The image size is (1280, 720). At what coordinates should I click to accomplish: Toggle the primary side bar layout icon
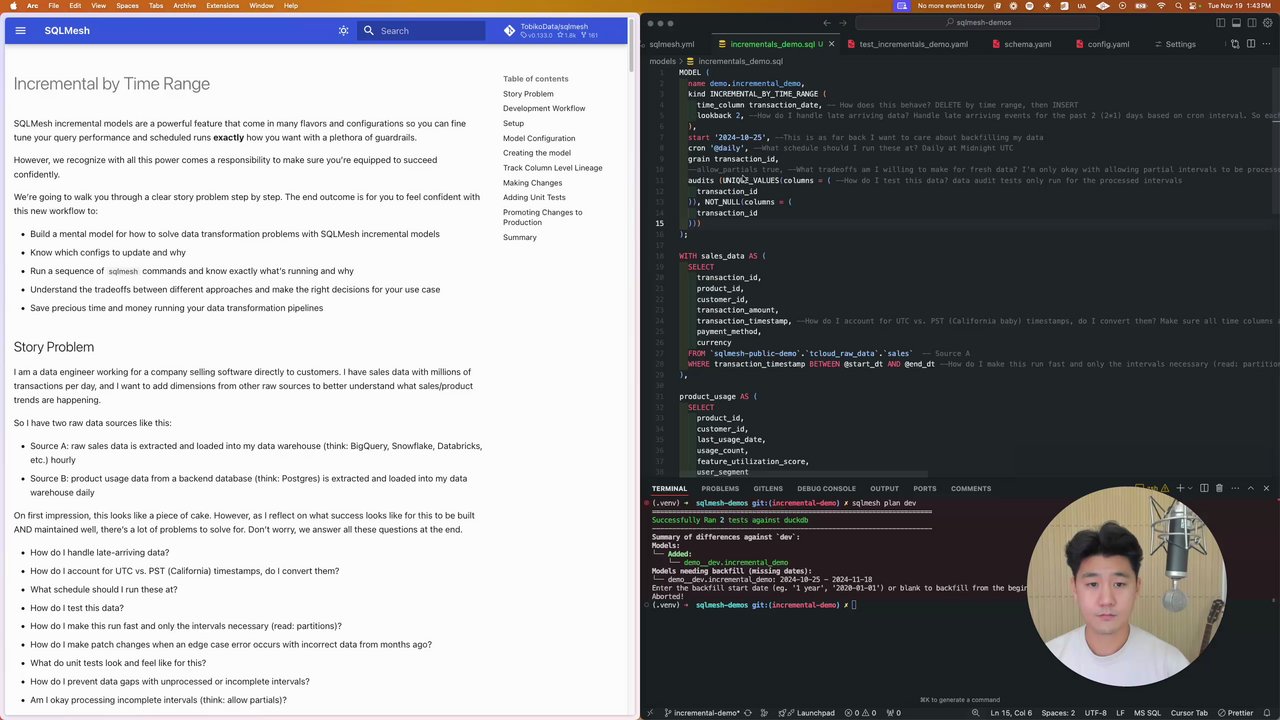[x=1221, y=22]
